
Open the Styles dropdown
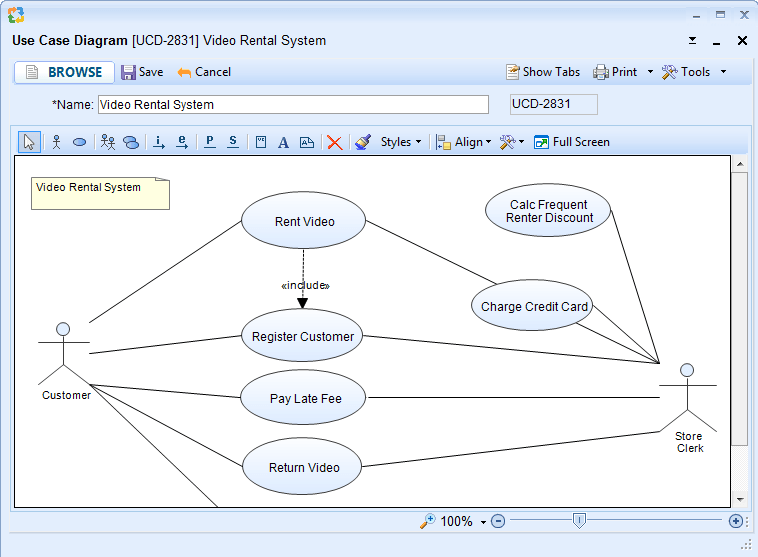(x=400, y=142)
